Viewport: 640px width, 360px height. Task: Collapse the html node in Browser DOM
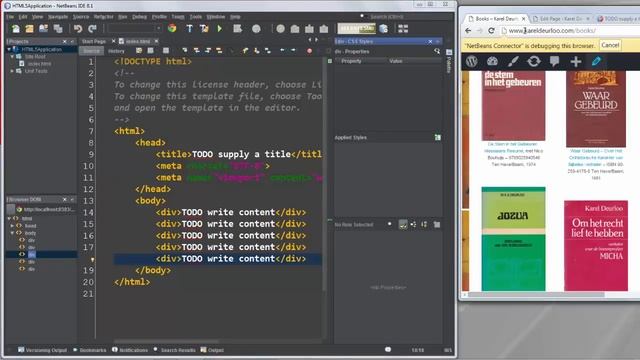pos(9,218)
